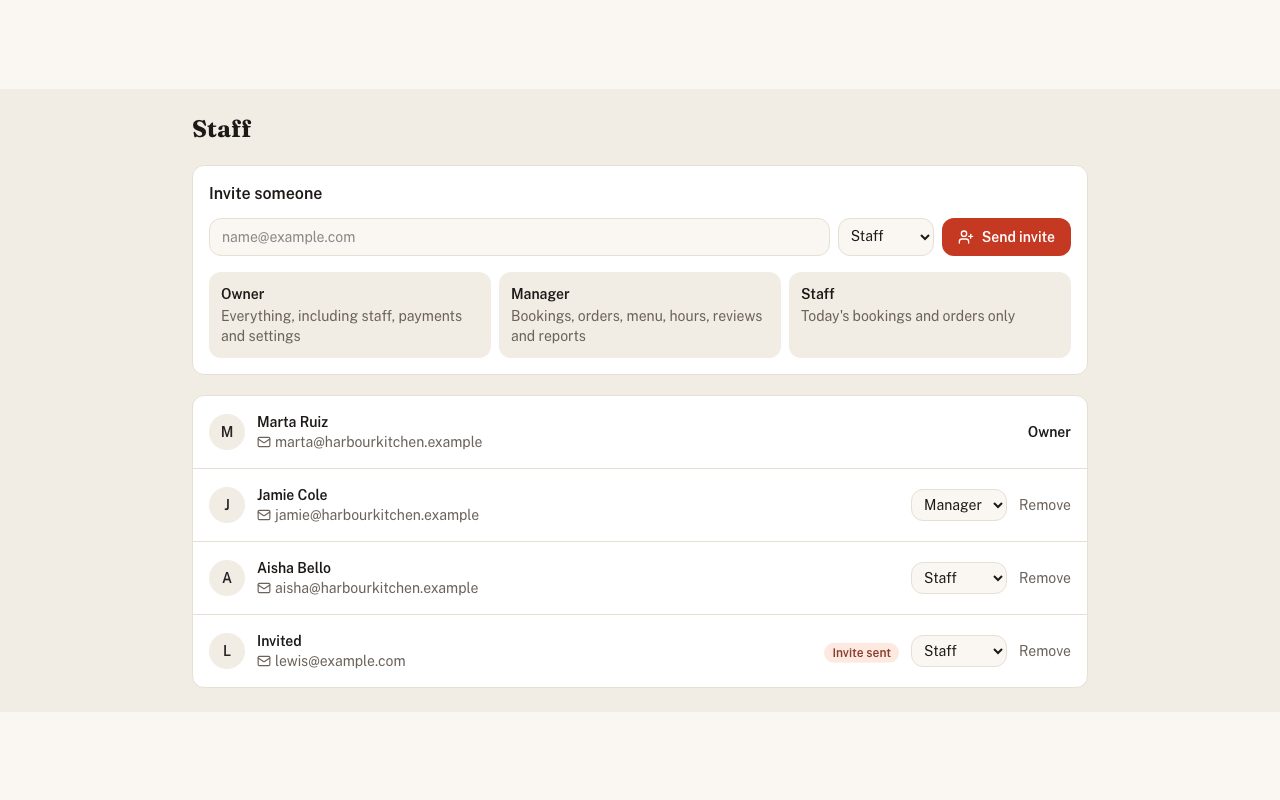
Task: Click Aisha Bello's A avatar
Action: (x=227, y=578)
